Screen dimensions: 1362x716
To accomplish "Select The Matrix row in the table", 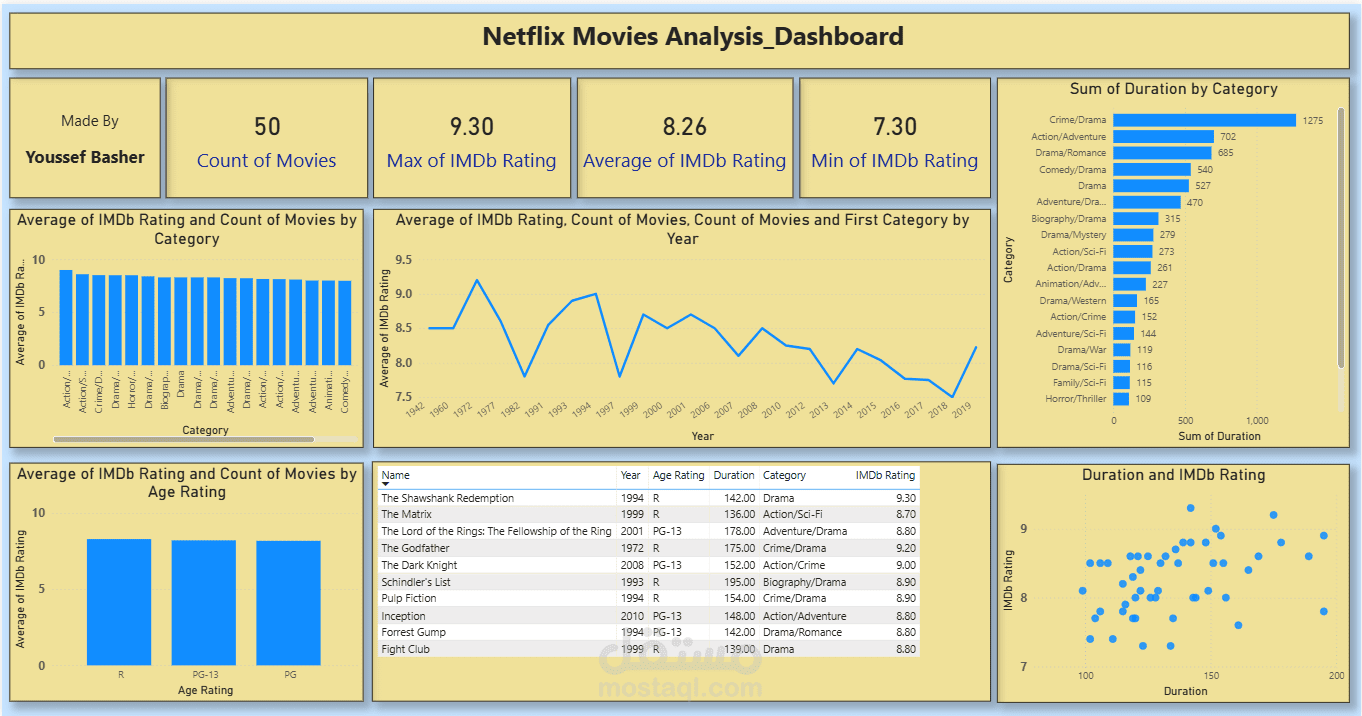I will click(648, 514).
